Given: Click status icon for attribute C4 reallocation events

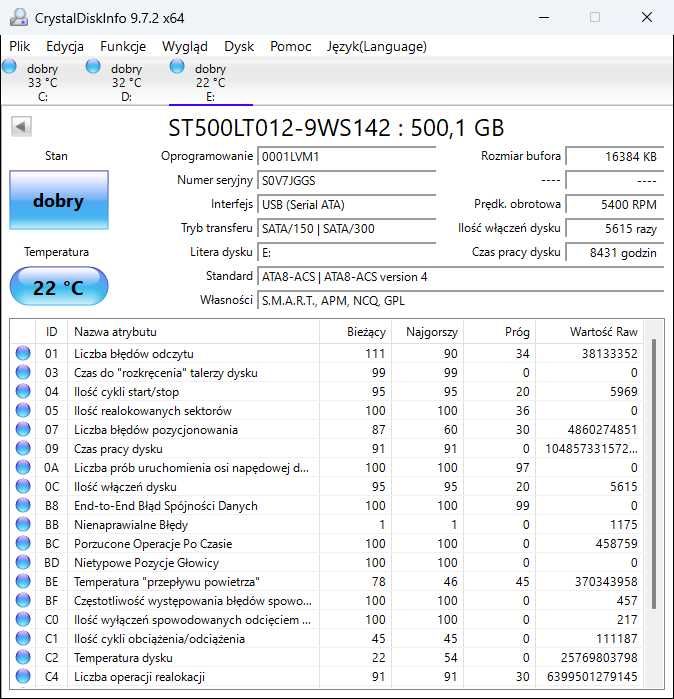Looking at the screenshot, I should click(23, 676).
